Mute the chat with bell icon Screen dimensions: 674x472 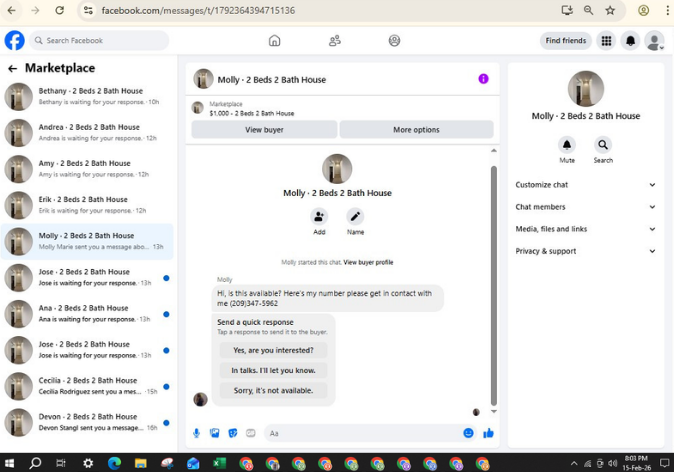(x=567, y=145)
